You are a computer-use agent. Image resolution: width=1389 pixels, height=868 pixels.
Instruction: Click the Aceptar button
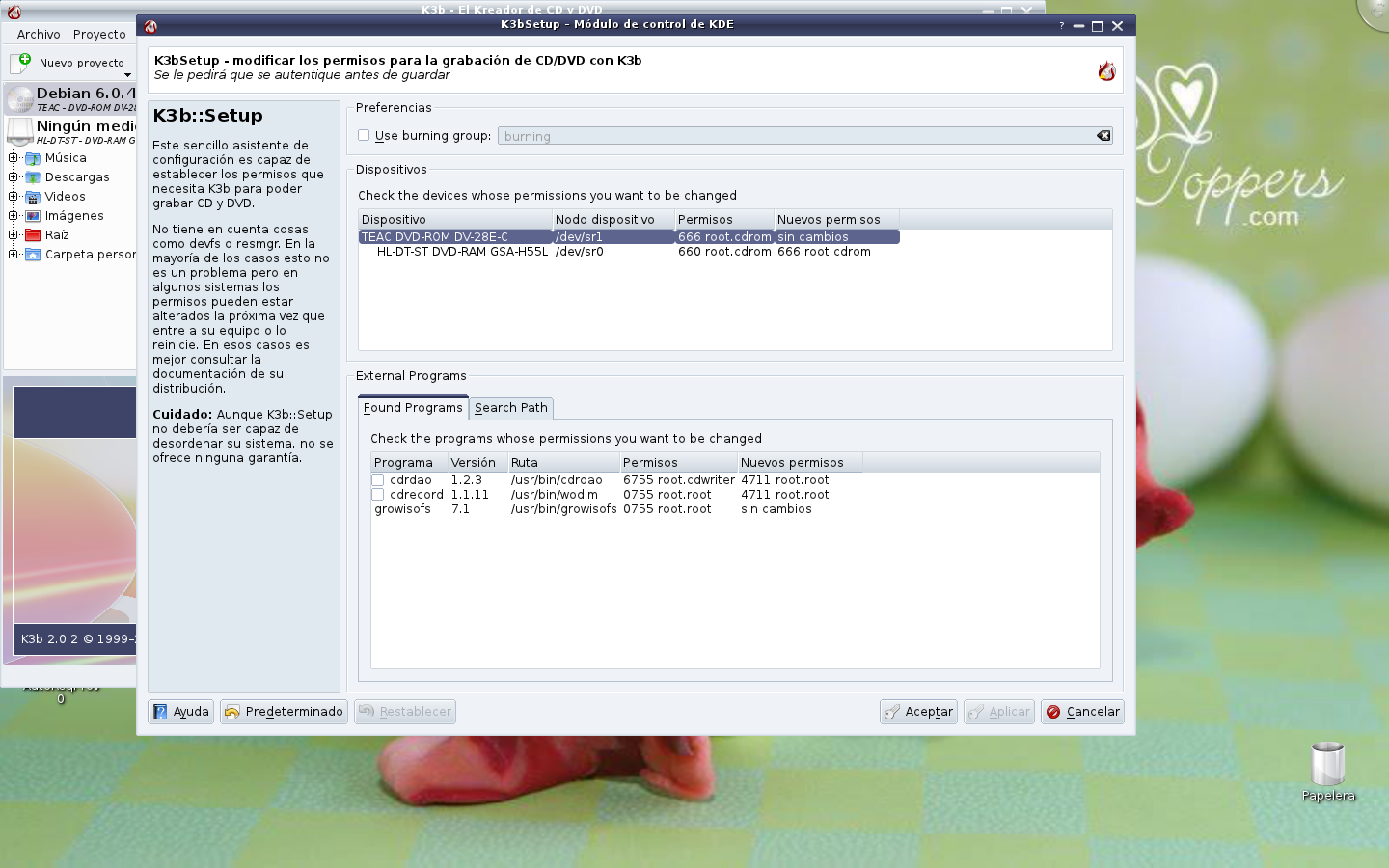[x=918, y=712]
